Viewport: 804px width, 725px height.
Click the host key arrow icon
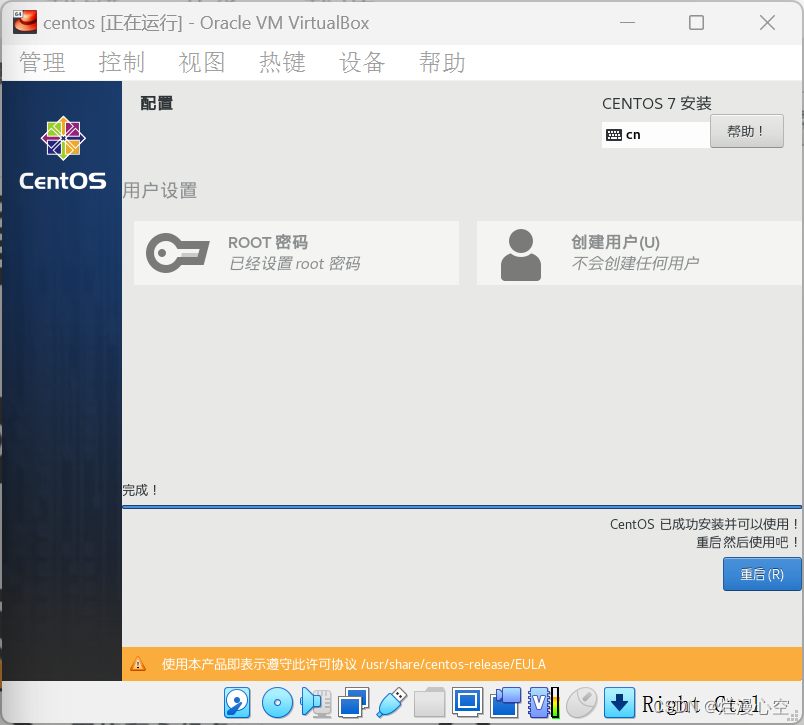click(x=619, y=702)
